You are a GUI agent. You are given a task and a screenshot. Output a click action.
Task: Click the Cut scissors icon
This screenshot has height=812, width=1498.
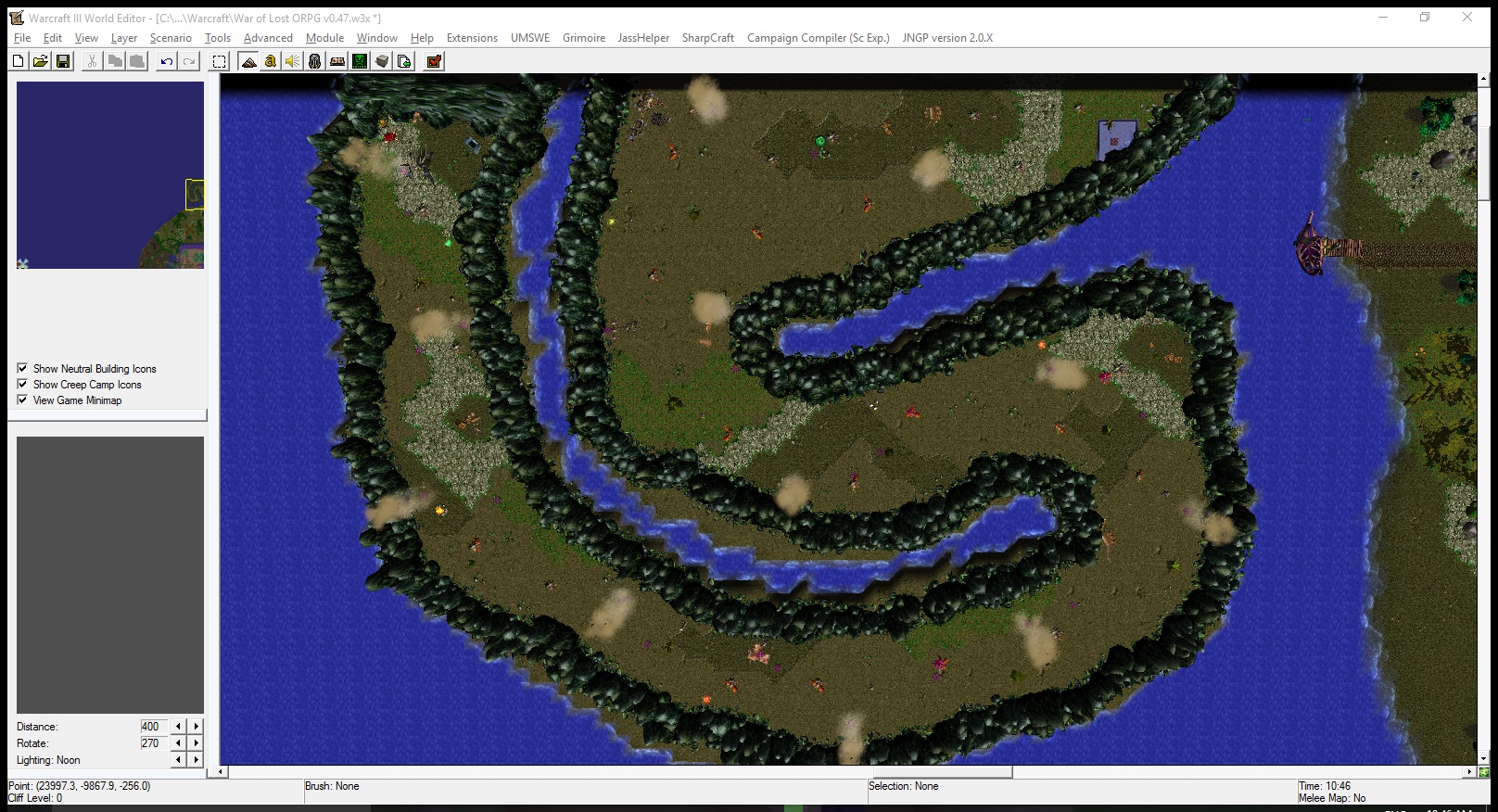pos(92,61)
